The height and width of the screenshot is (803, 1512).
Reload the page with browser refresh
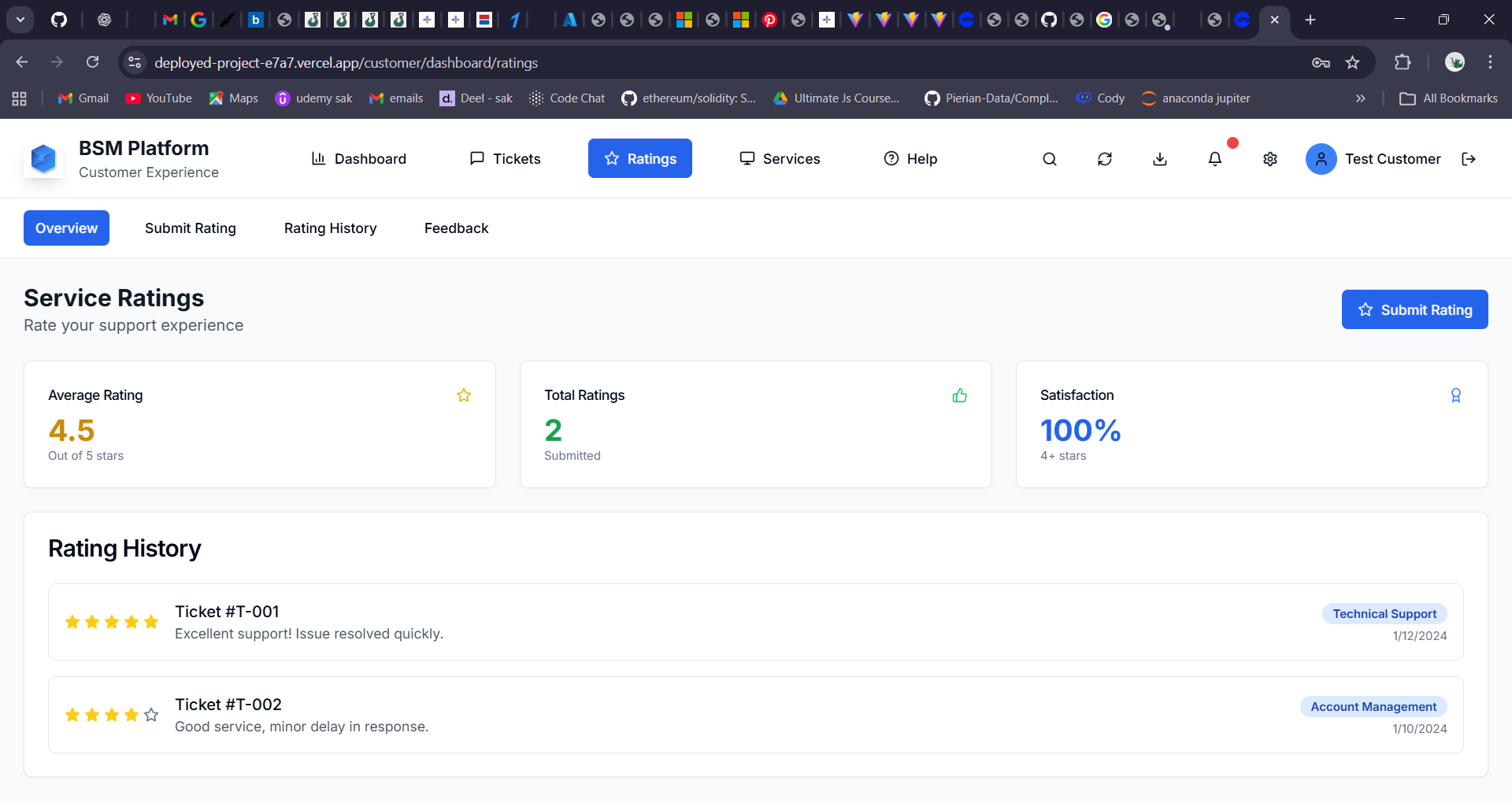point(93,62)
